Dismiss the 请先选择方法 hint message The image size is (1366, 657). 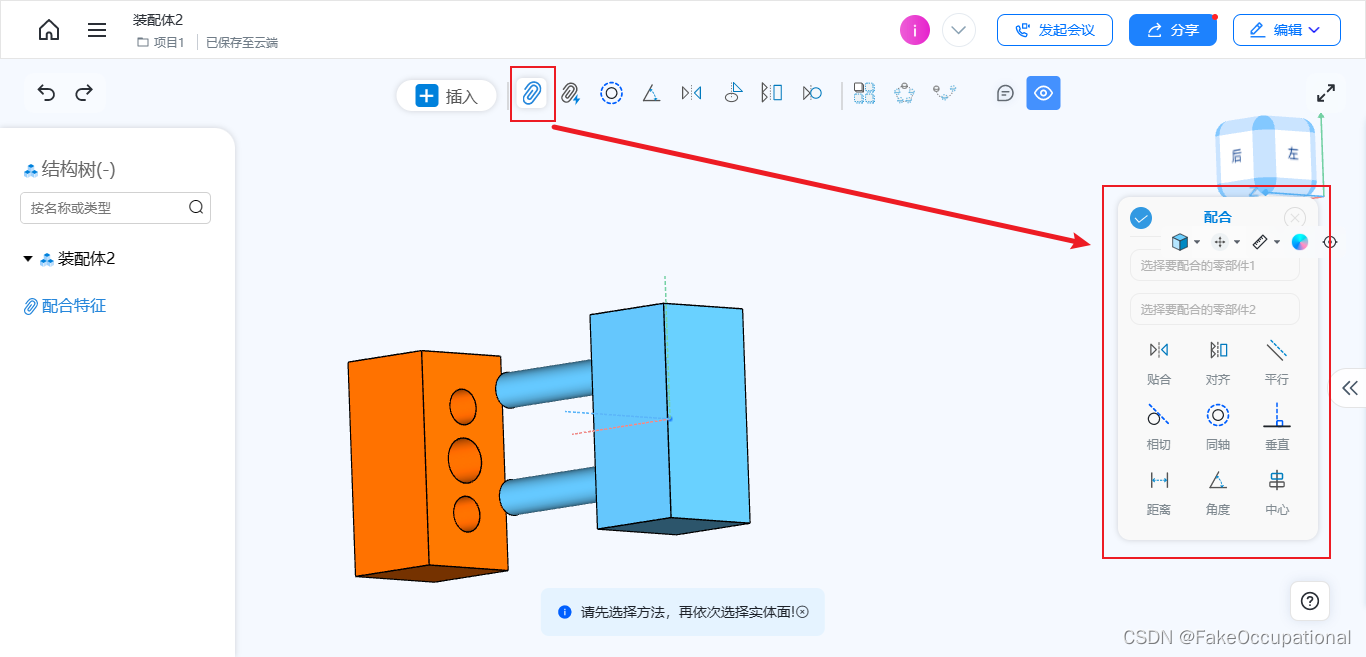tap(802, 612)
